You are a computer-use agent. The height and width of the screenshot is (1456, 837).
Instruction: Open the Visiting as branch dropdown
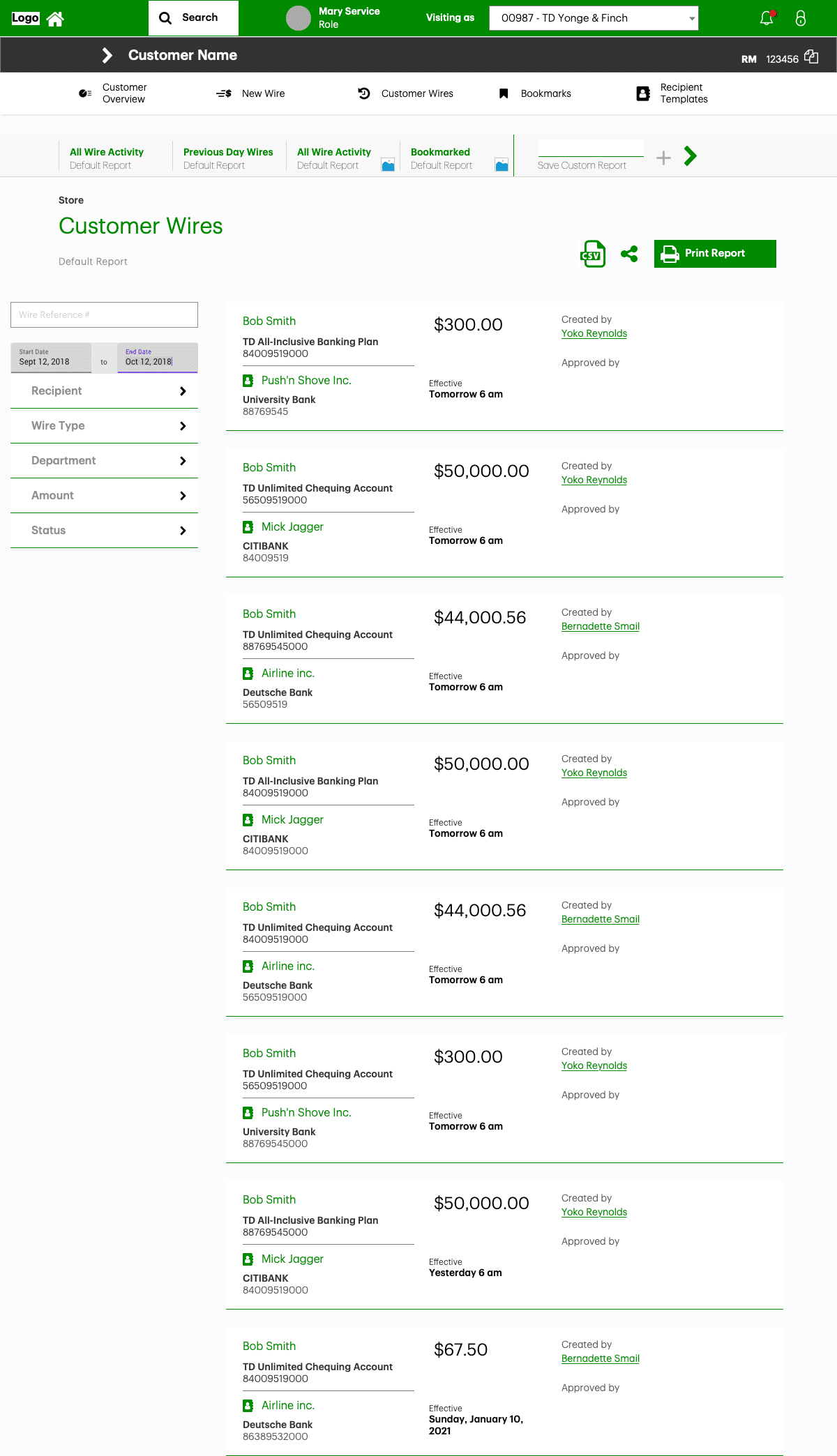(594, 18)
